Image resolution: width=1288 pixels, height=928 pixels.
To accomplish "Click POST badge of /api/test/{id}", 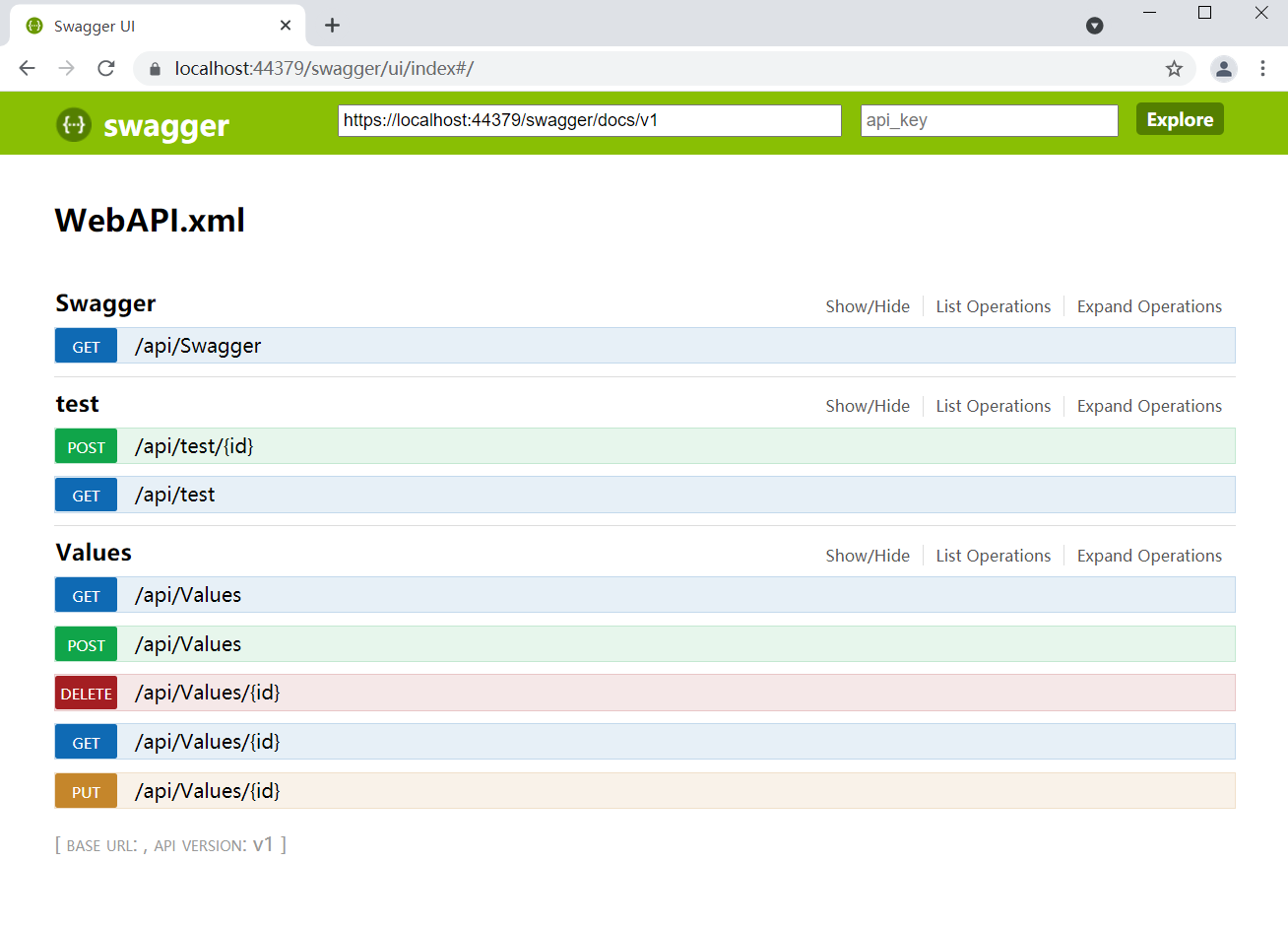I will click(87, 447).
